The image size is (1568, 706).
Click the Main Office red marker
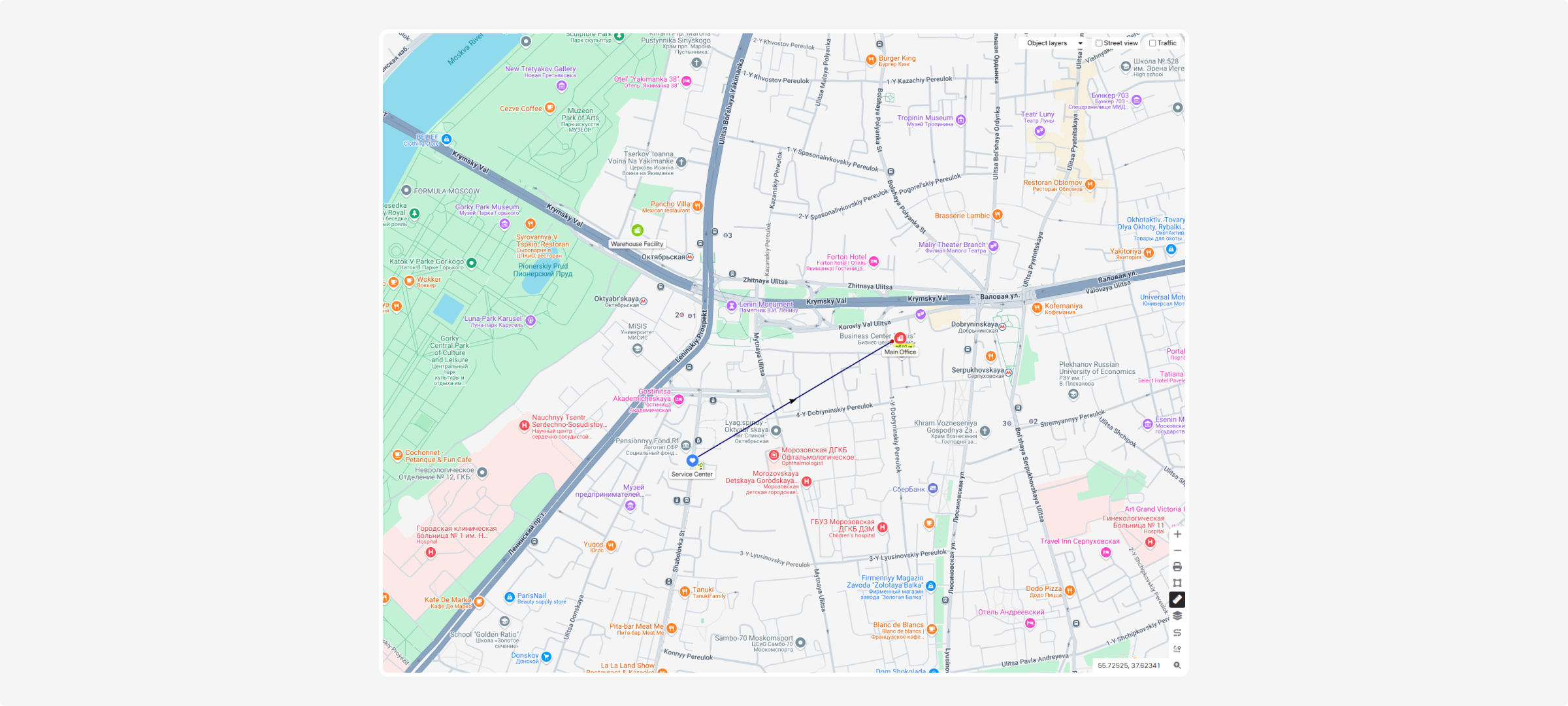click(900, 338)
